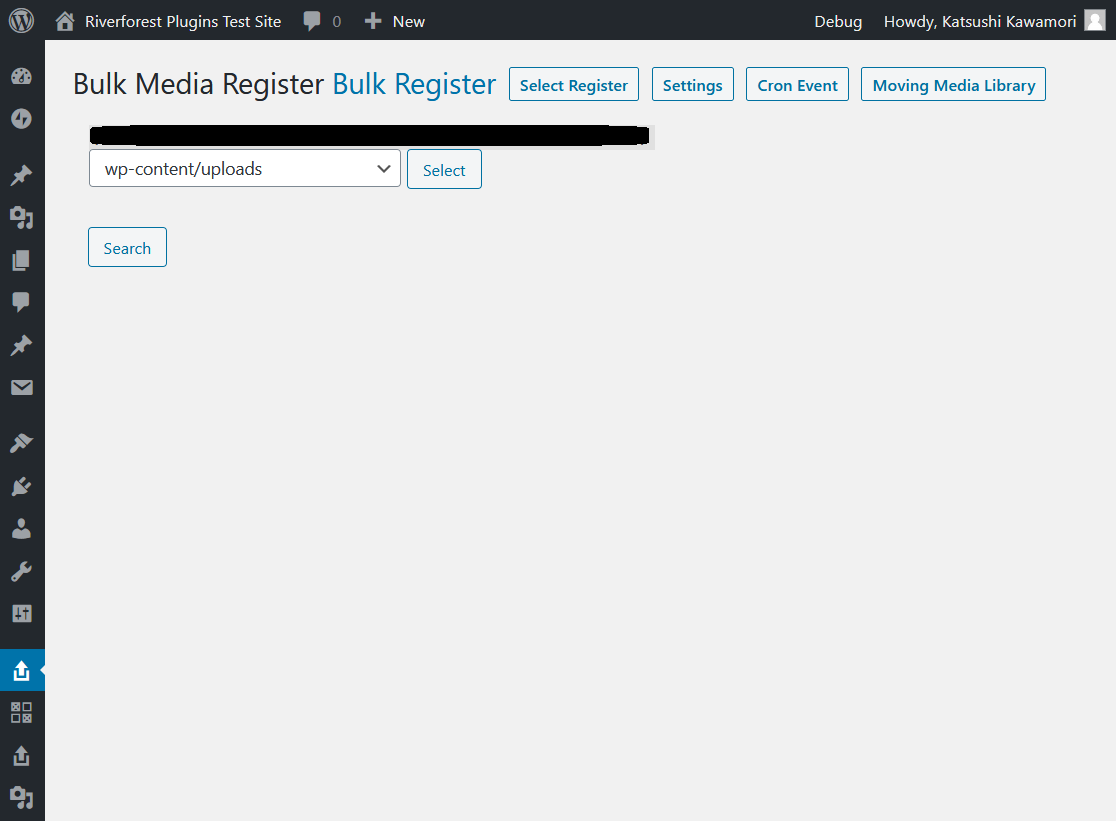Click the home icon beside the site name

[65, 21]
